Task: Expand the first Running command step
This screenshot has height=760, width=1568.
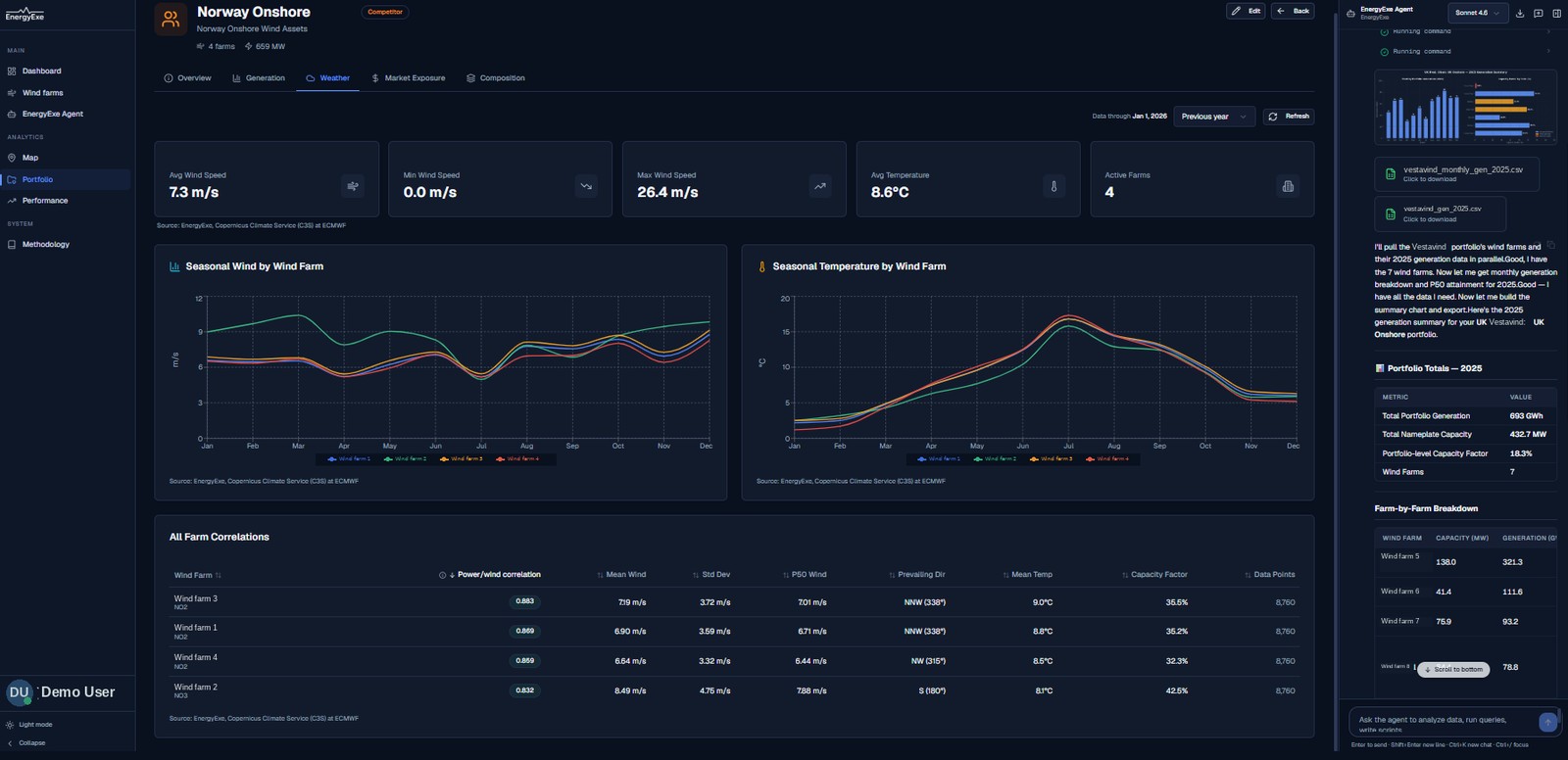Action: [1466, 31]
